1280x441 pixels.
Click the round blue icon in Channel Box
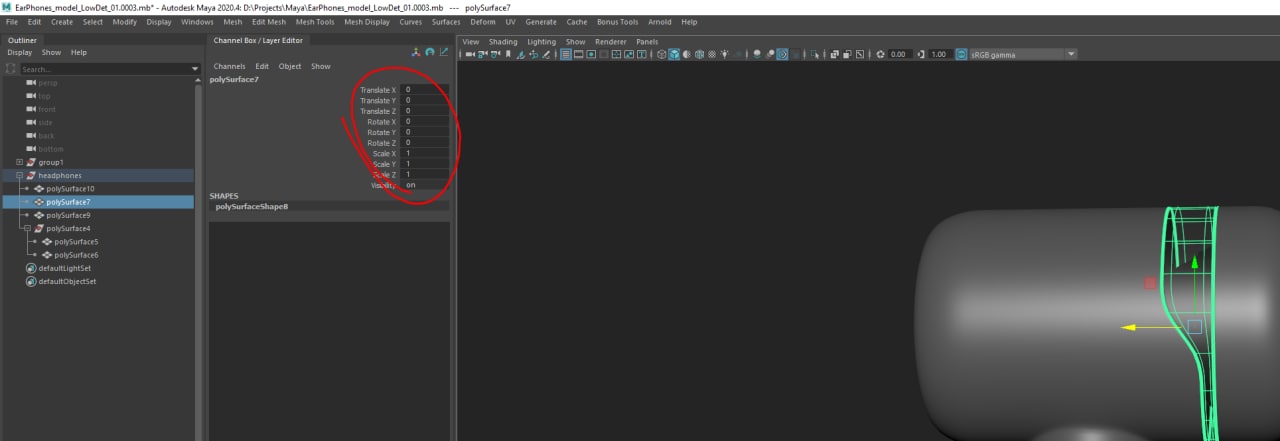pos(430,52)
